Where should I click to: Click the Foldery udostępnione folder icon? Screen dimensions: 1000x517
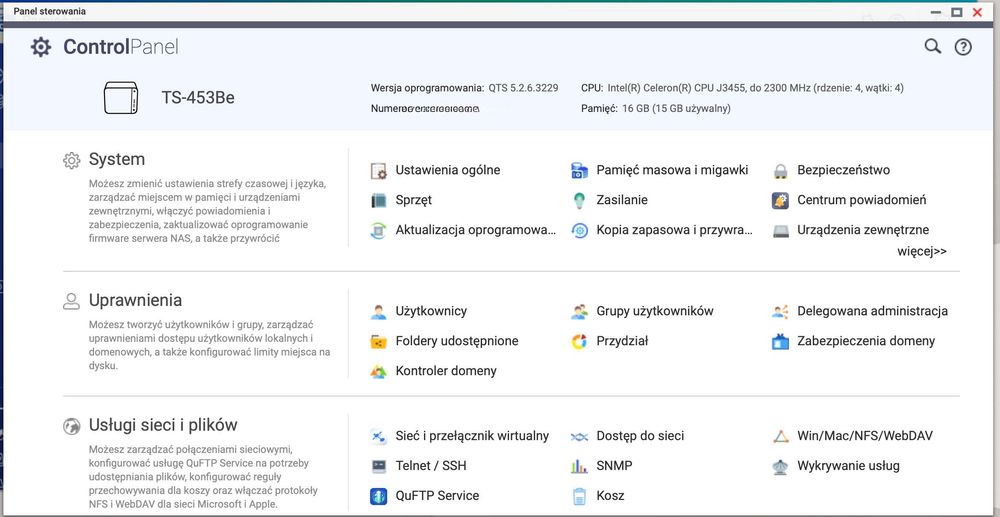click(378, 342)
